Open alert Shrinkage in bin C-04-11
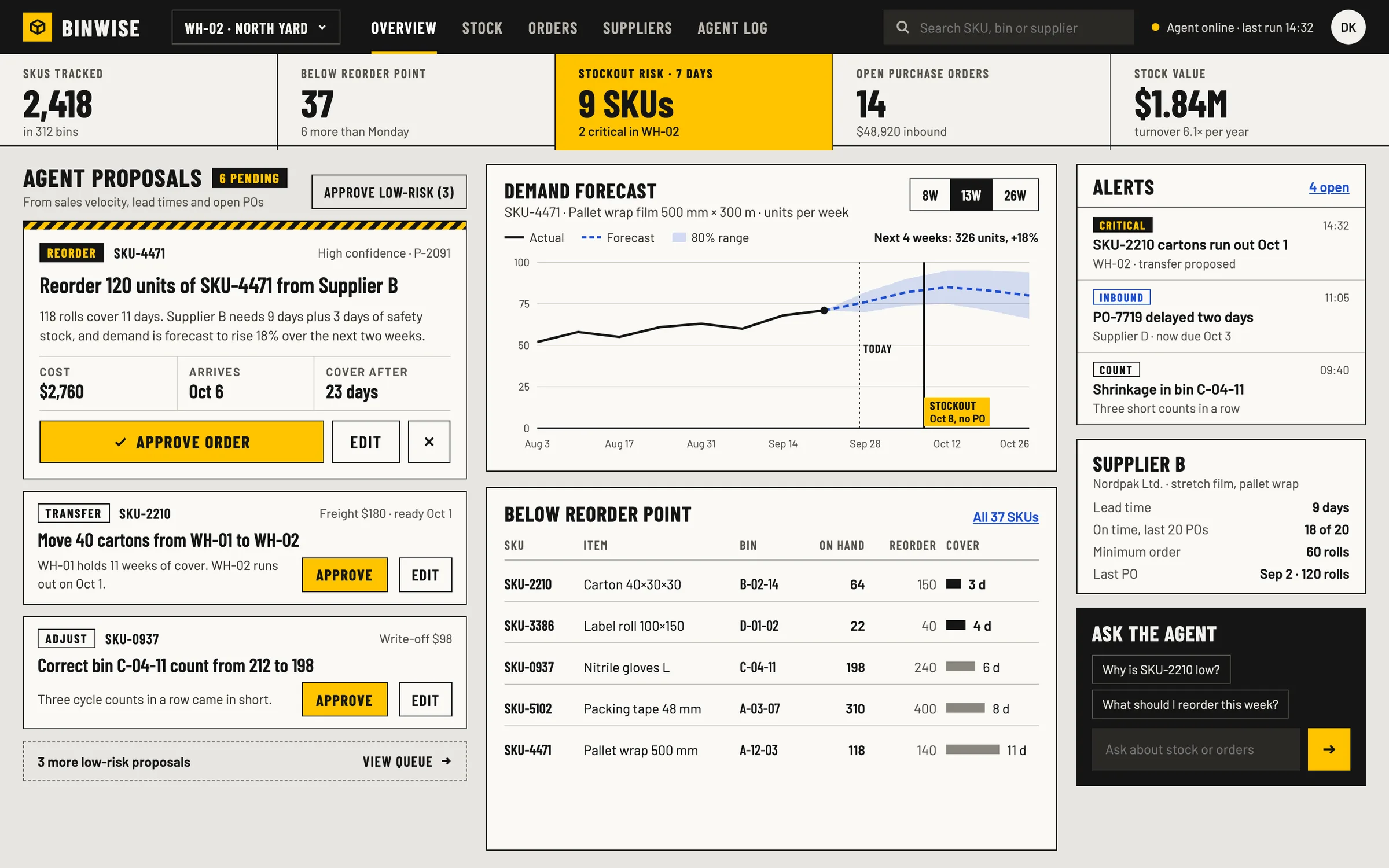Screen dimensions: 1389x868 click(1221, 389)
